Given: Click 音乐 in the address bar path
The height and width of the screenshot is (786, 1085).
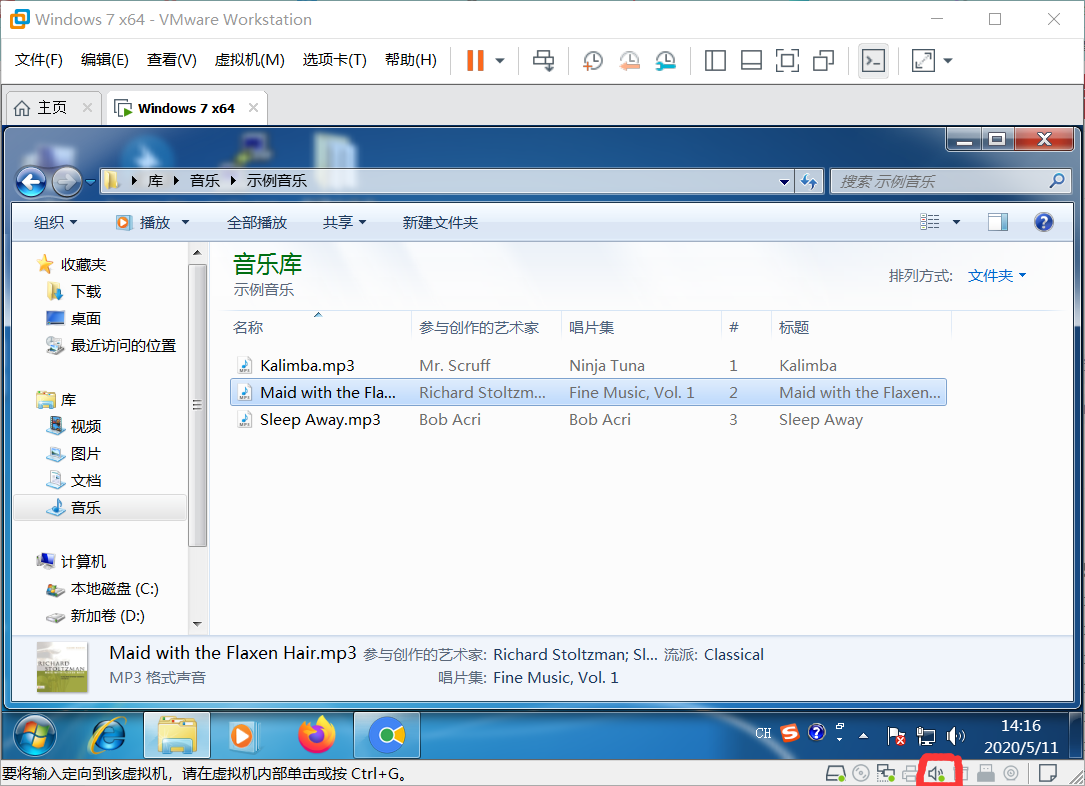Looking at the screenshot, I should tap(205, 181).
